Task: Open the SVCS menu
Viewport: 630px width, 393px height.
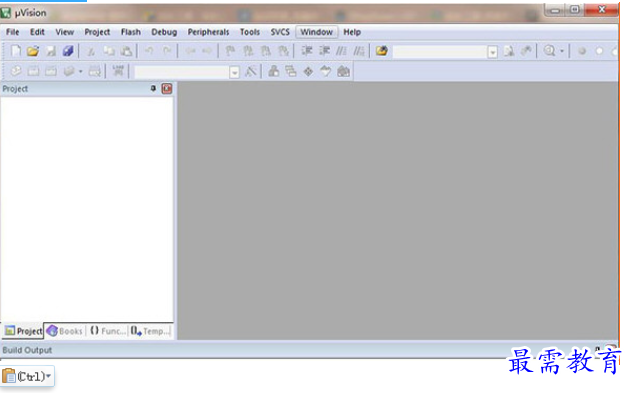Action: pyautogui.click(x=280, y=32)
